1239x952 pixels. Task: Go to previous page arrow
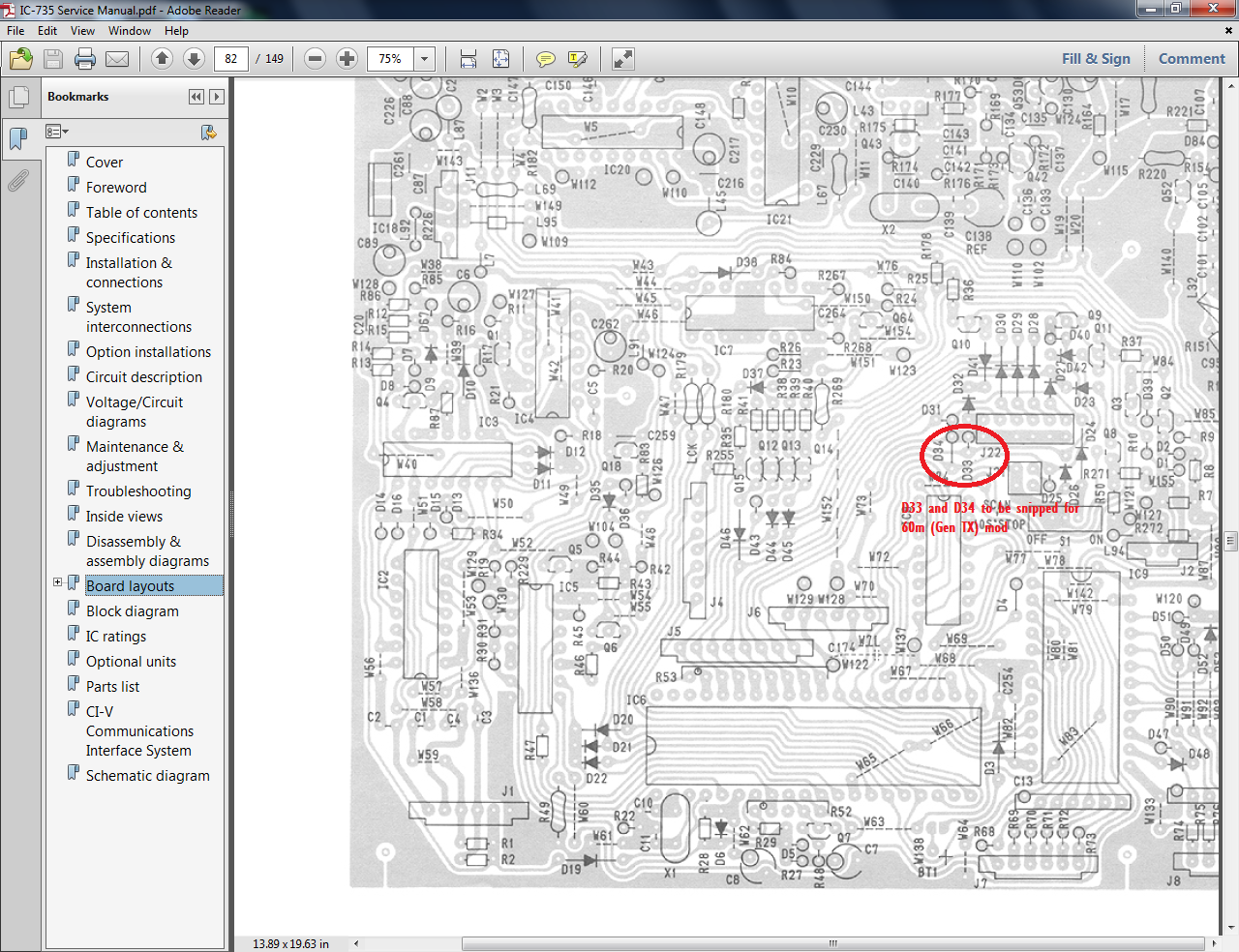coord(162,59)
